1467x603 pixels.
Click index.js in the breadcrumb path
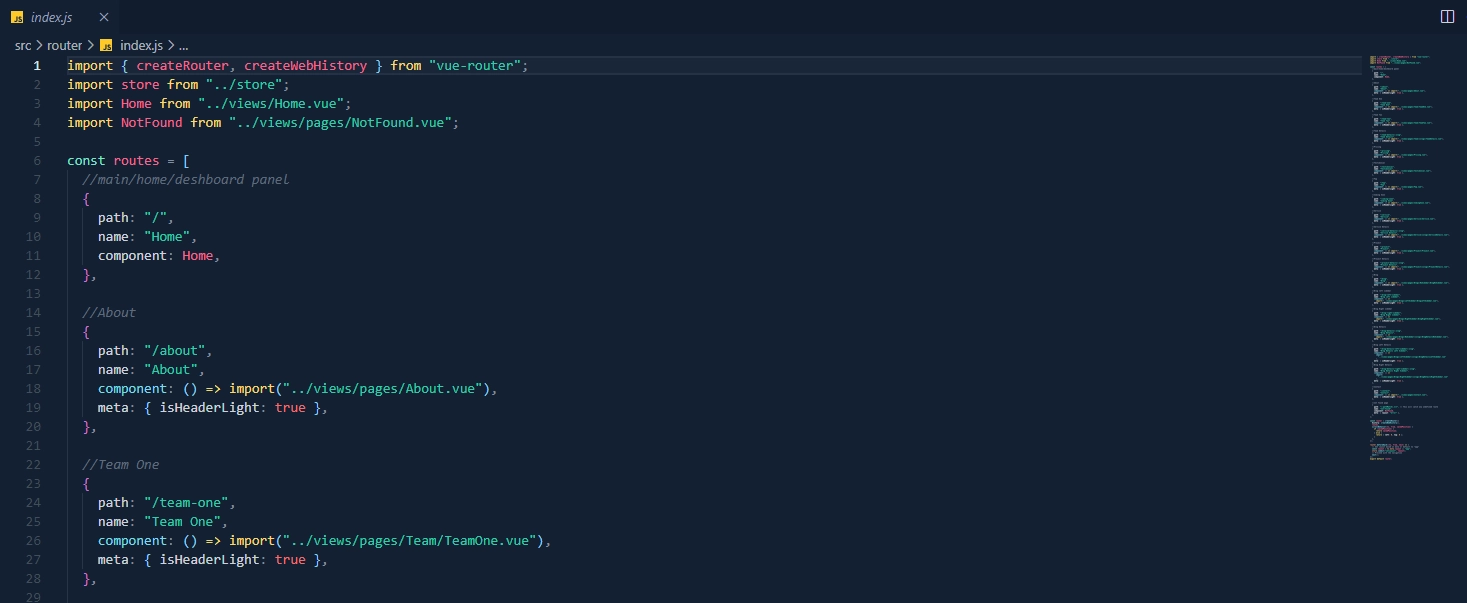tap(142, 45)
